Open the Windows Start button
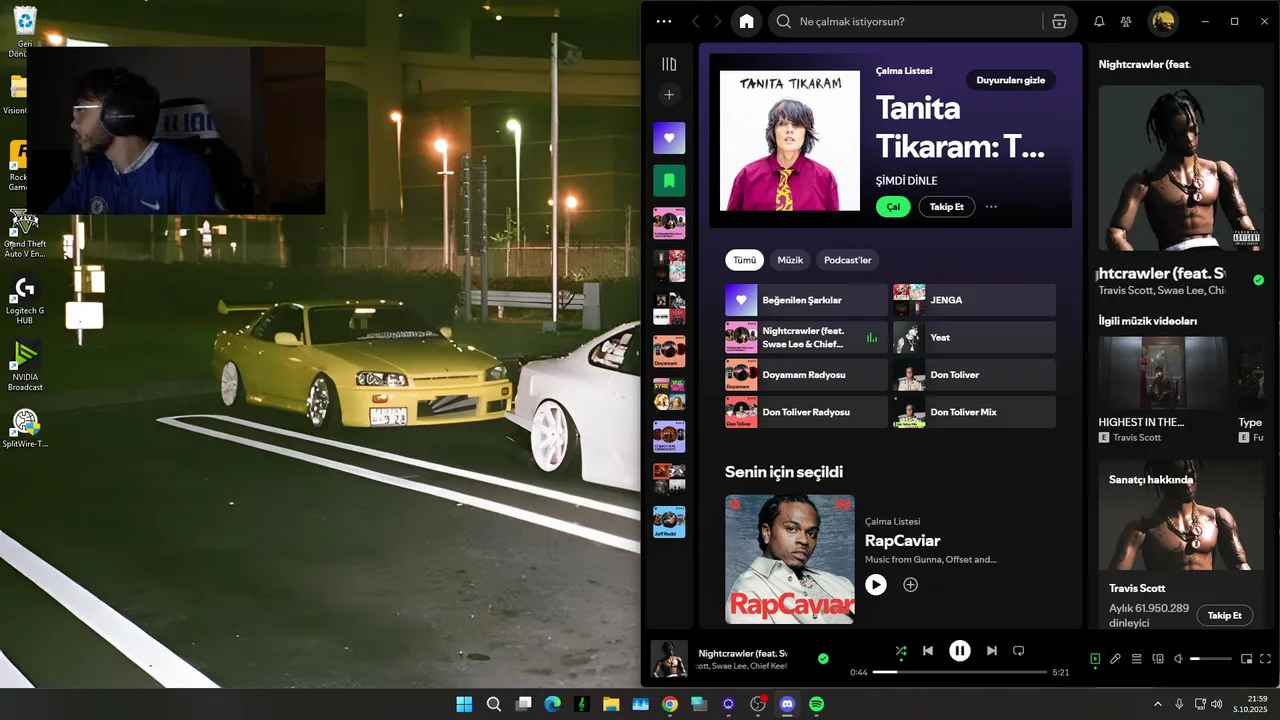 pos(464,704)
